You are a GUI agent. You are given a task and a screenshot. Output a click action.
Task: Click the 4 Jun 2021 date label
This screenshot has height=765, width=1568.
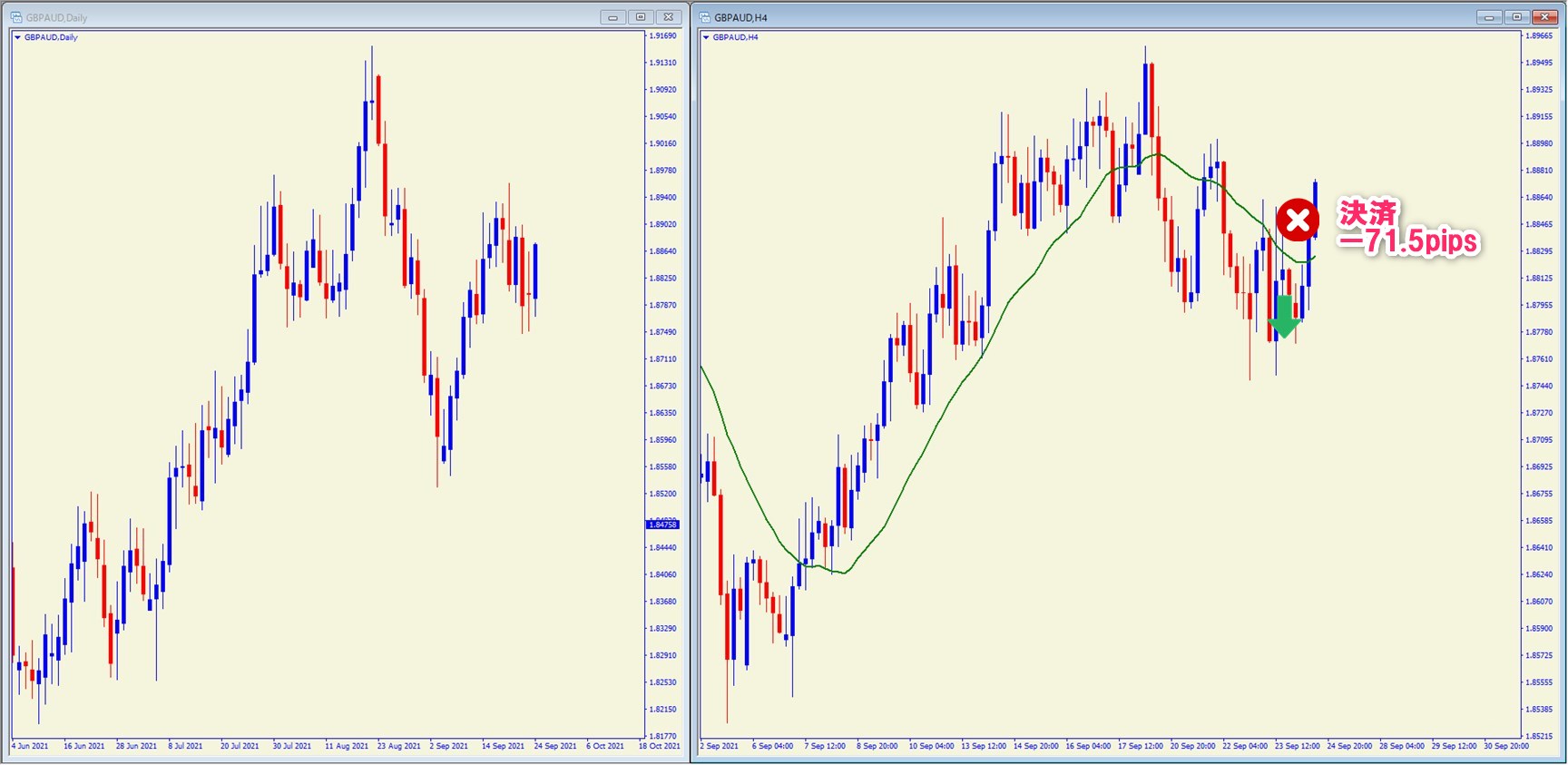31,746
